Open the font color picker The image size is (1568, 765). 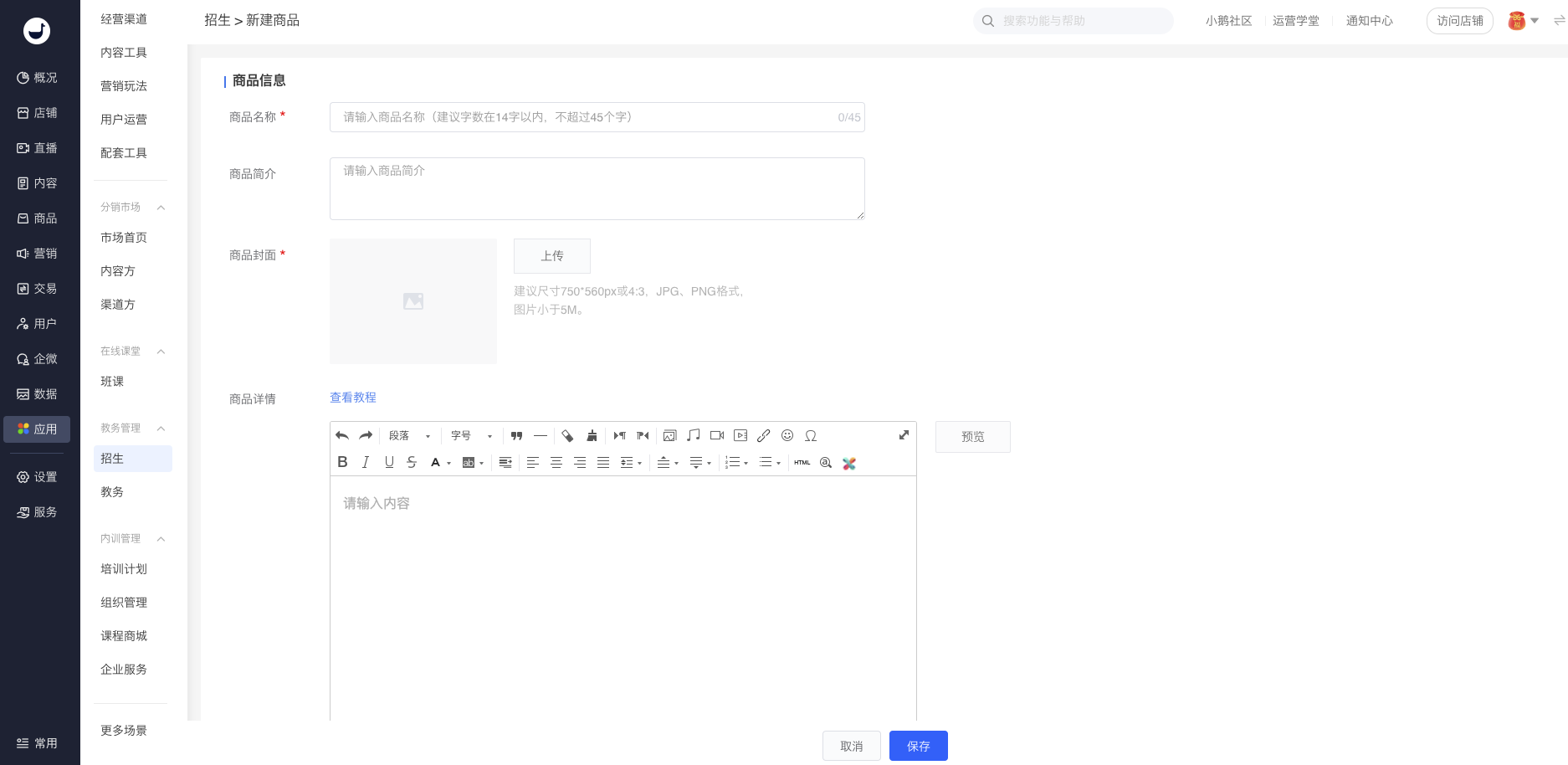[x=440, y=462]
